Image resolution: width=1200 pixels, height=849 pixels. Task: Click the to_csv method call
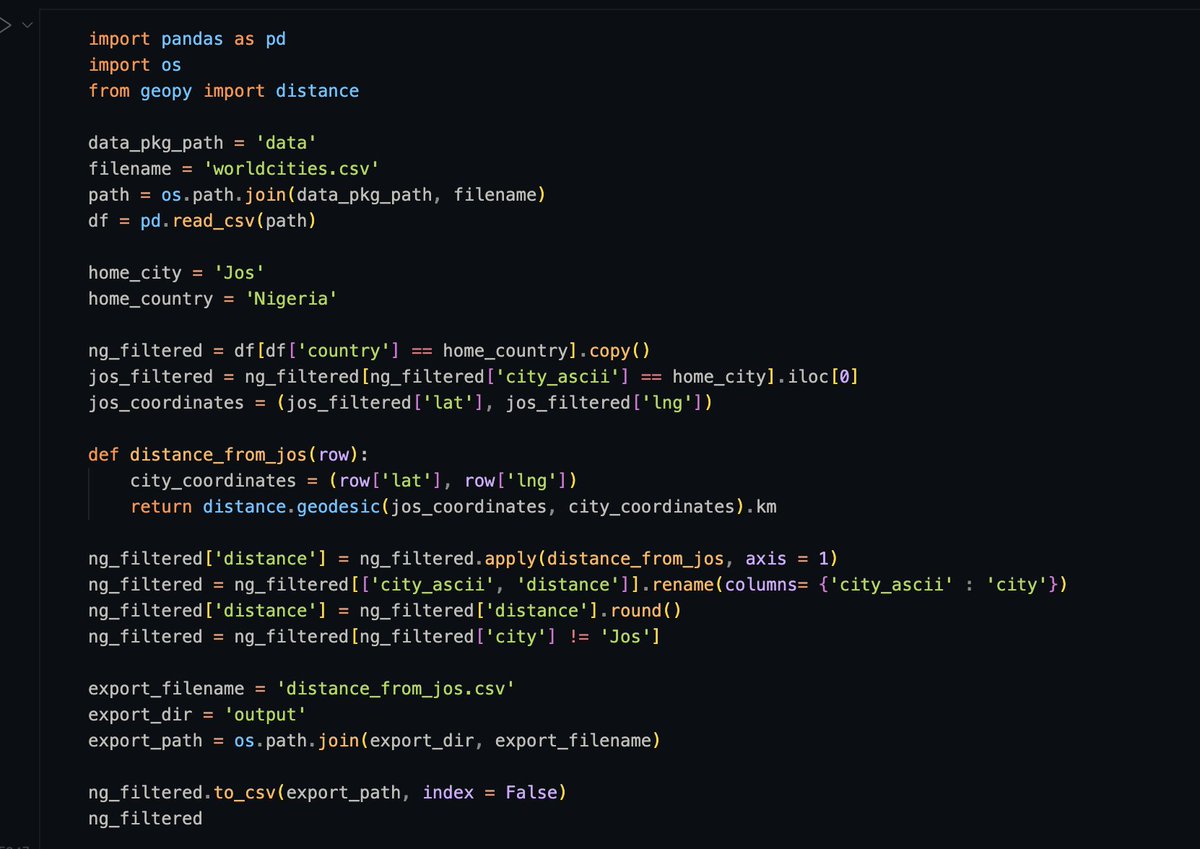point(244,793)
